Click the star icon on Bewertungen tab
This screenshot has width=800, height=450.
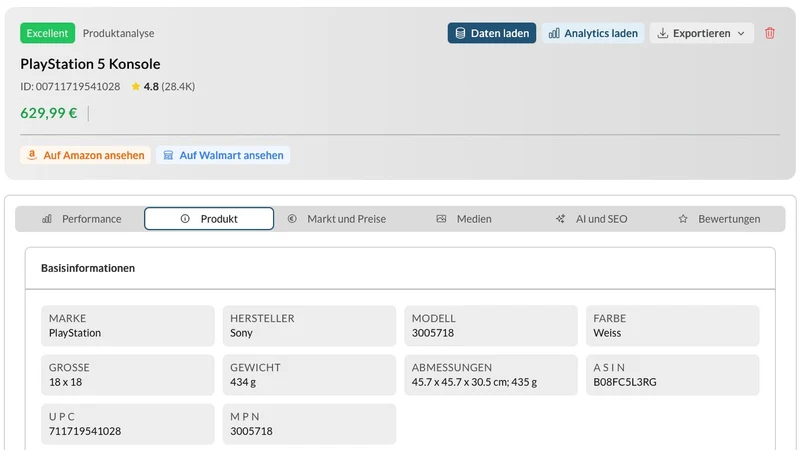(x=683, y=219)
